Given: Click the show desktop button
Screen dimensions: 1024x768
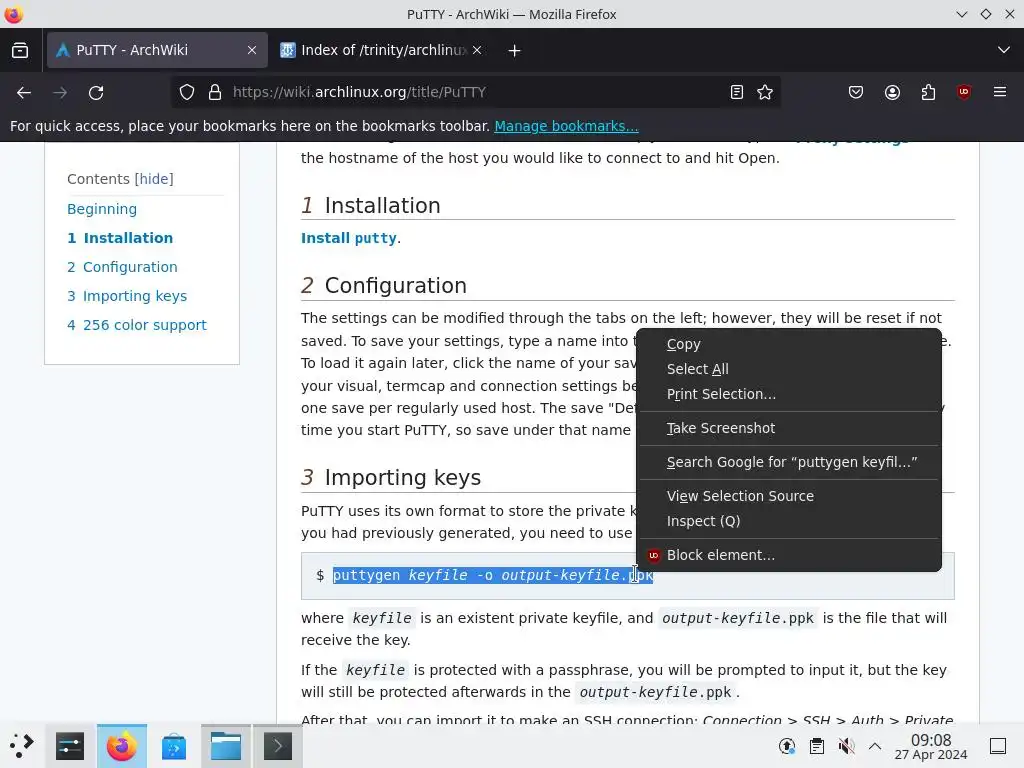Looking at the screenshot, I should [998, 746].
